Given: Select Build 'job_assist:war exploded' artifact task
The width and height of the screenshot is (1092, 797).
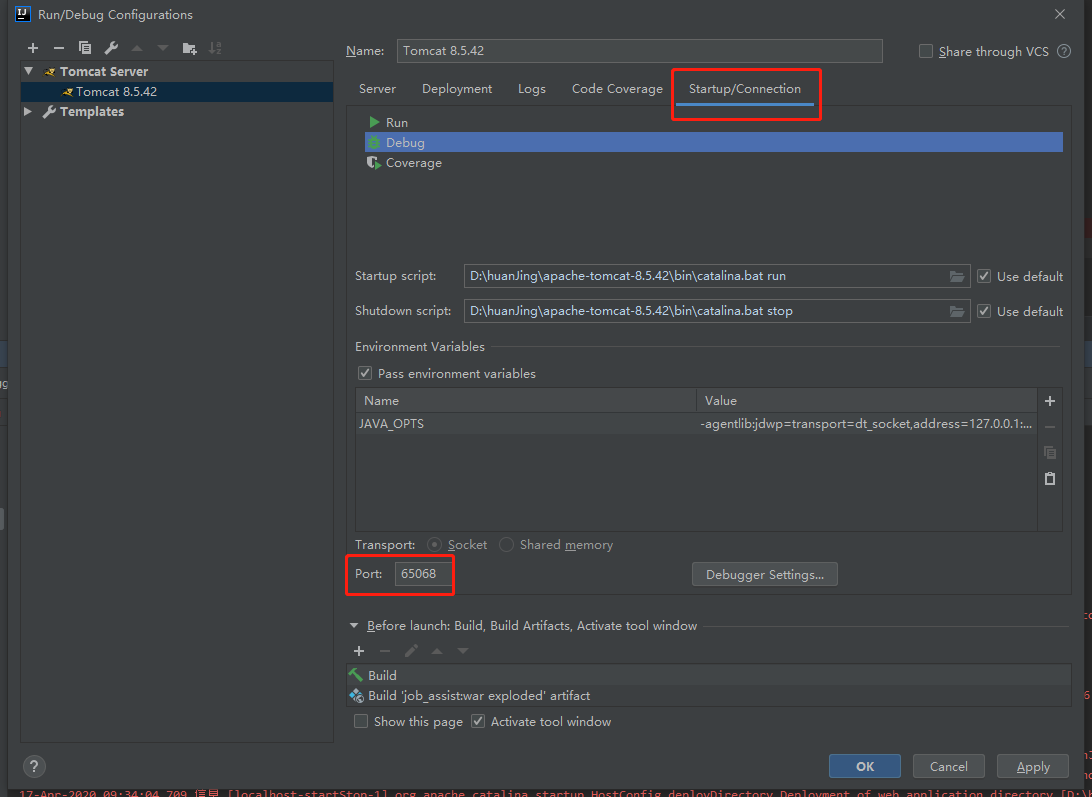Looking at the screenshot, I should (709, 695).
